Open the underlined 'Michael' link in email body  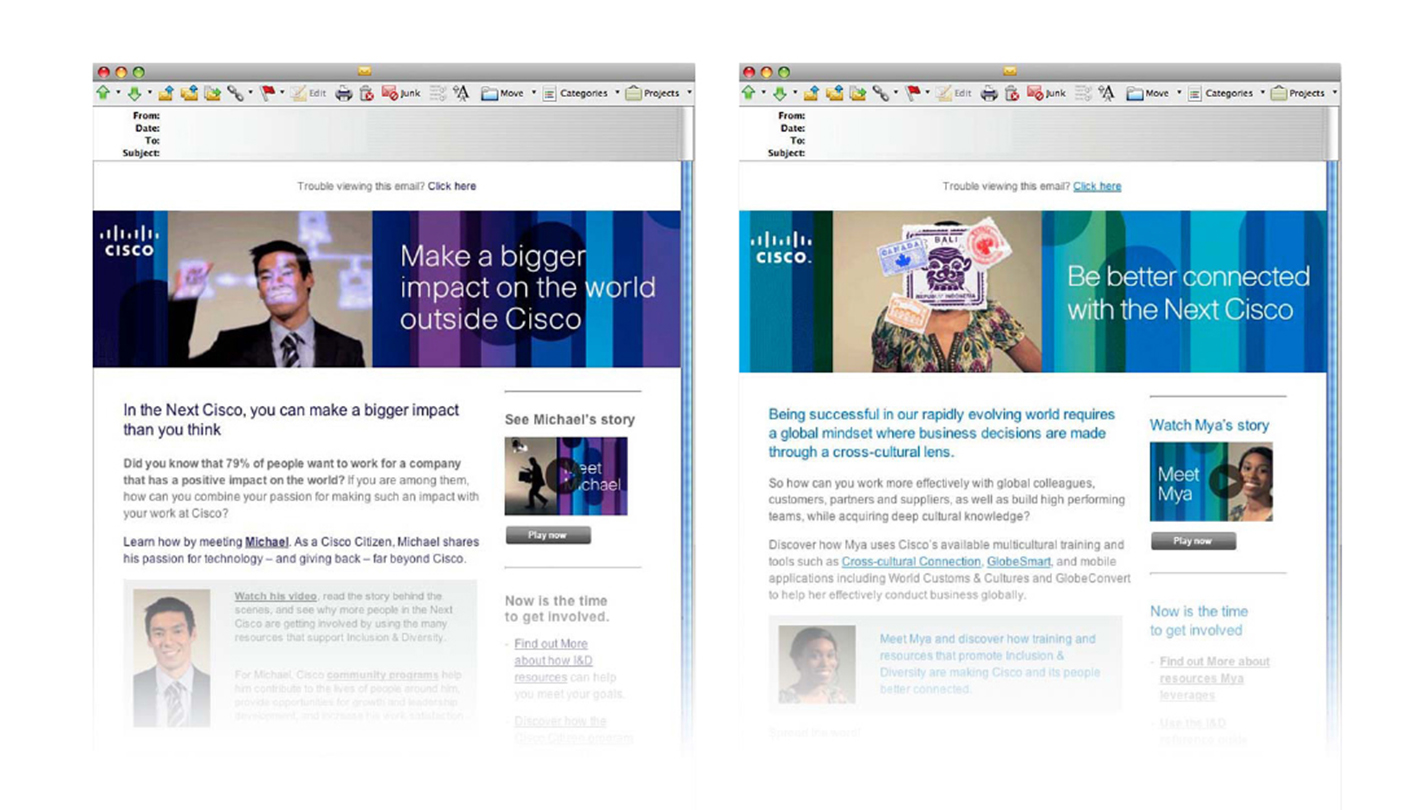pyautogui.click(x=267, y=542)
